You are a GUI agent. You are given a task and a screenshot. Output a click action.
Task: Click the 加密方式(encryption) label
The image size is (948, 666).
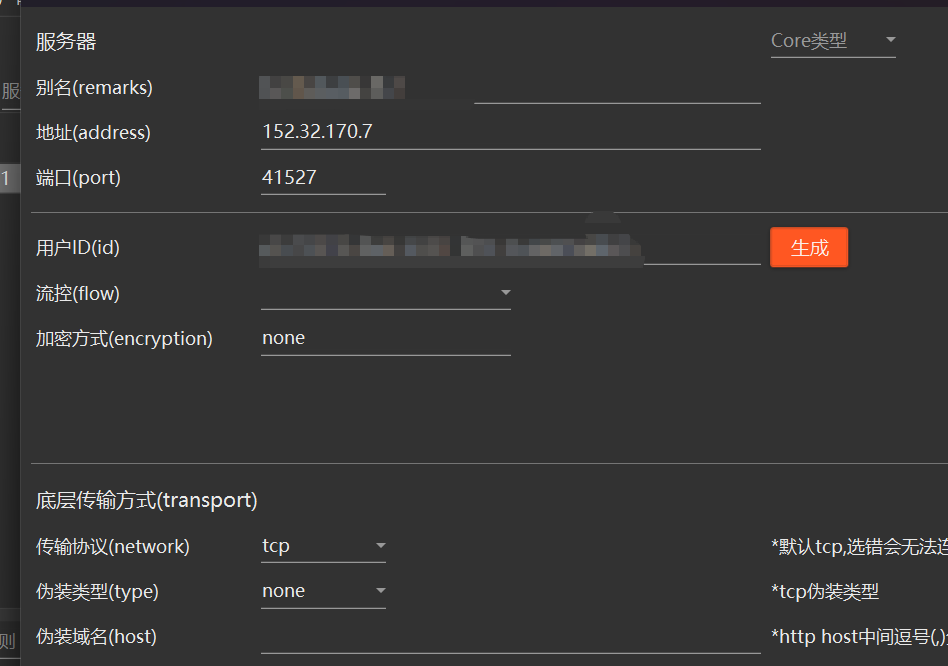(124, 338)
